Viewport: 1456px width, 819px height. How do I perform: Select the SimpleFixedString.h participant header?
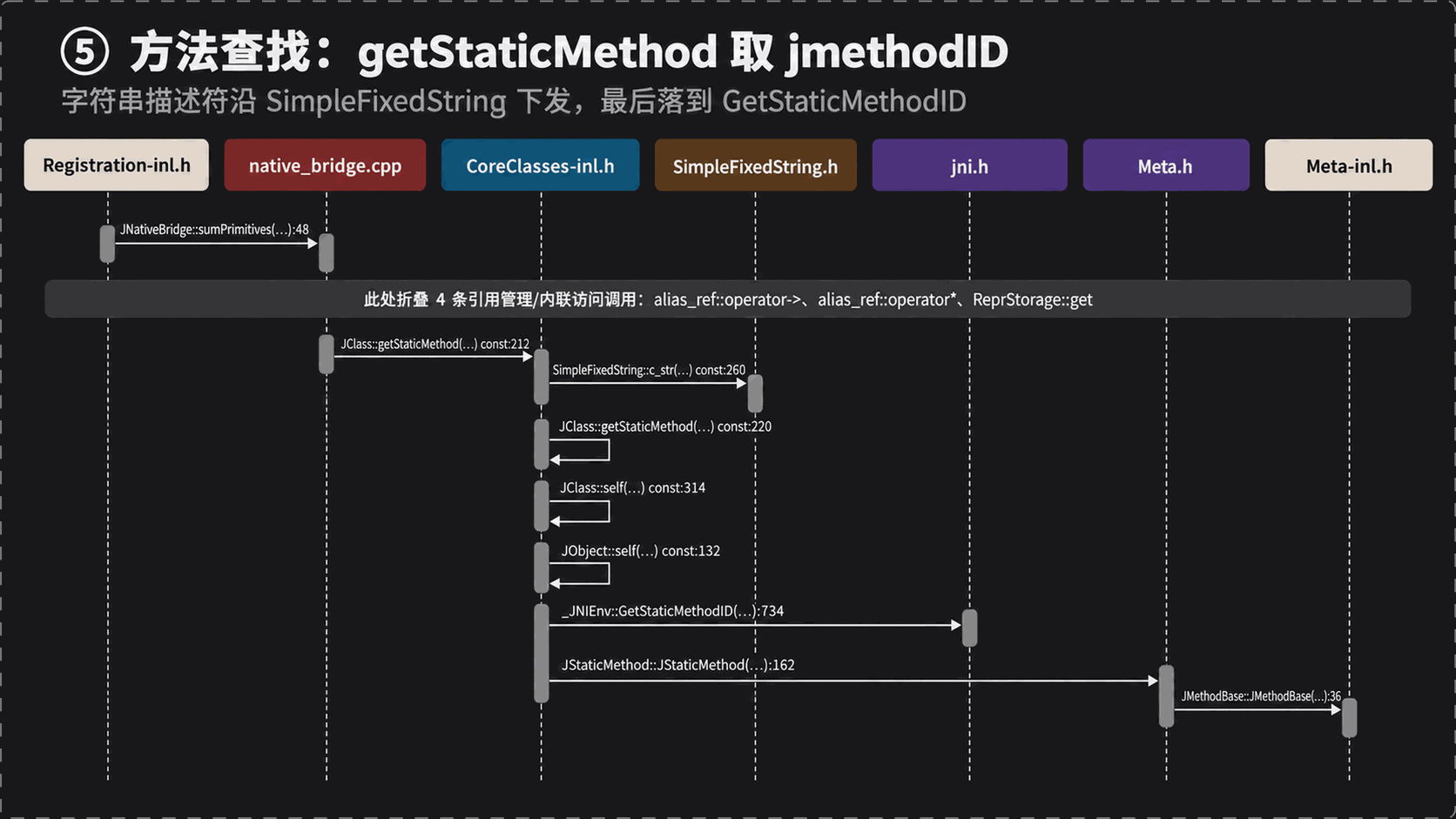tap(755, 165)
